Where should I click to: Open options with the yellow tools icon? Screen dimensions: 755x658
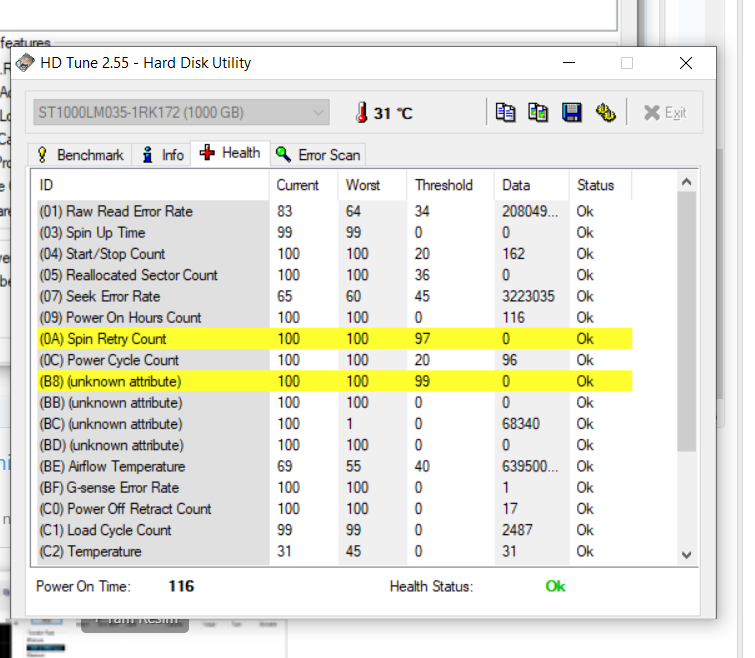(605, 113)
